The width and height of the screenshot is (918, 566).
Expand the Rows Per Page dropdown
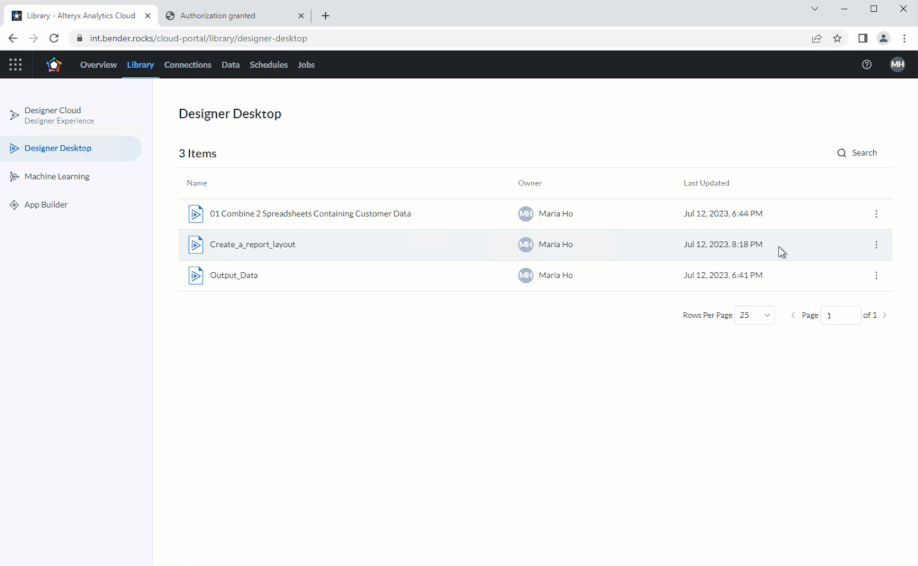754,315
